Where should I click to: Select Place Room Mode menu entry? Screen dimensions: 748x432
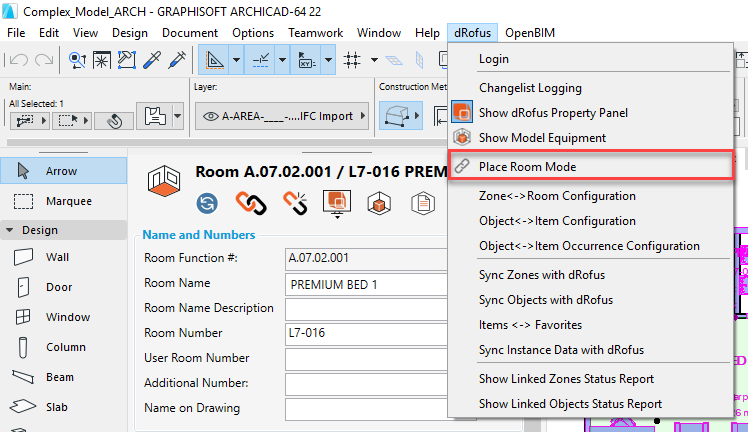pos(527,166)
